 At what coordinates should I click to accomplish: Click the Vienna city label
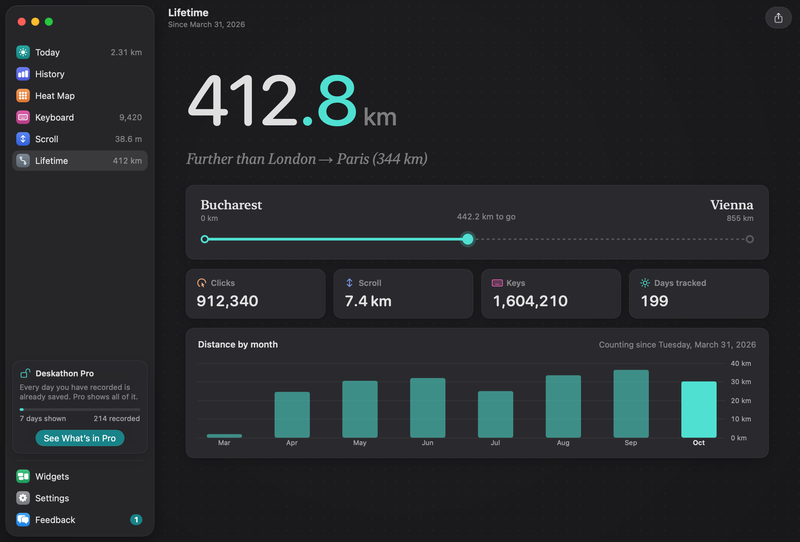(x=732, y=205)
